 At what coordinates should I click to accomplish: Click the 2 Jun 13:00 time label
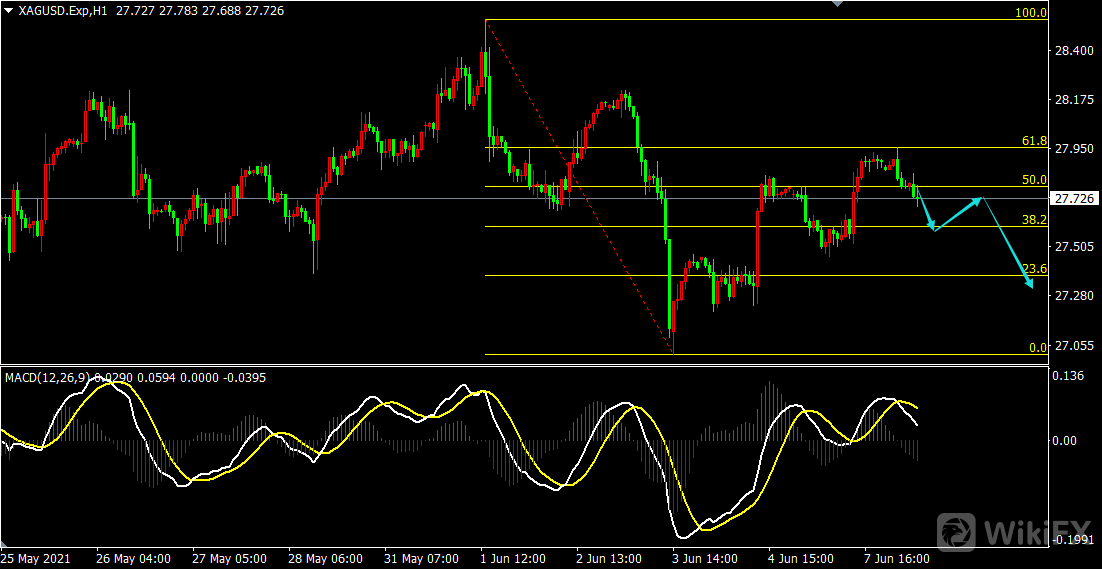611,558
